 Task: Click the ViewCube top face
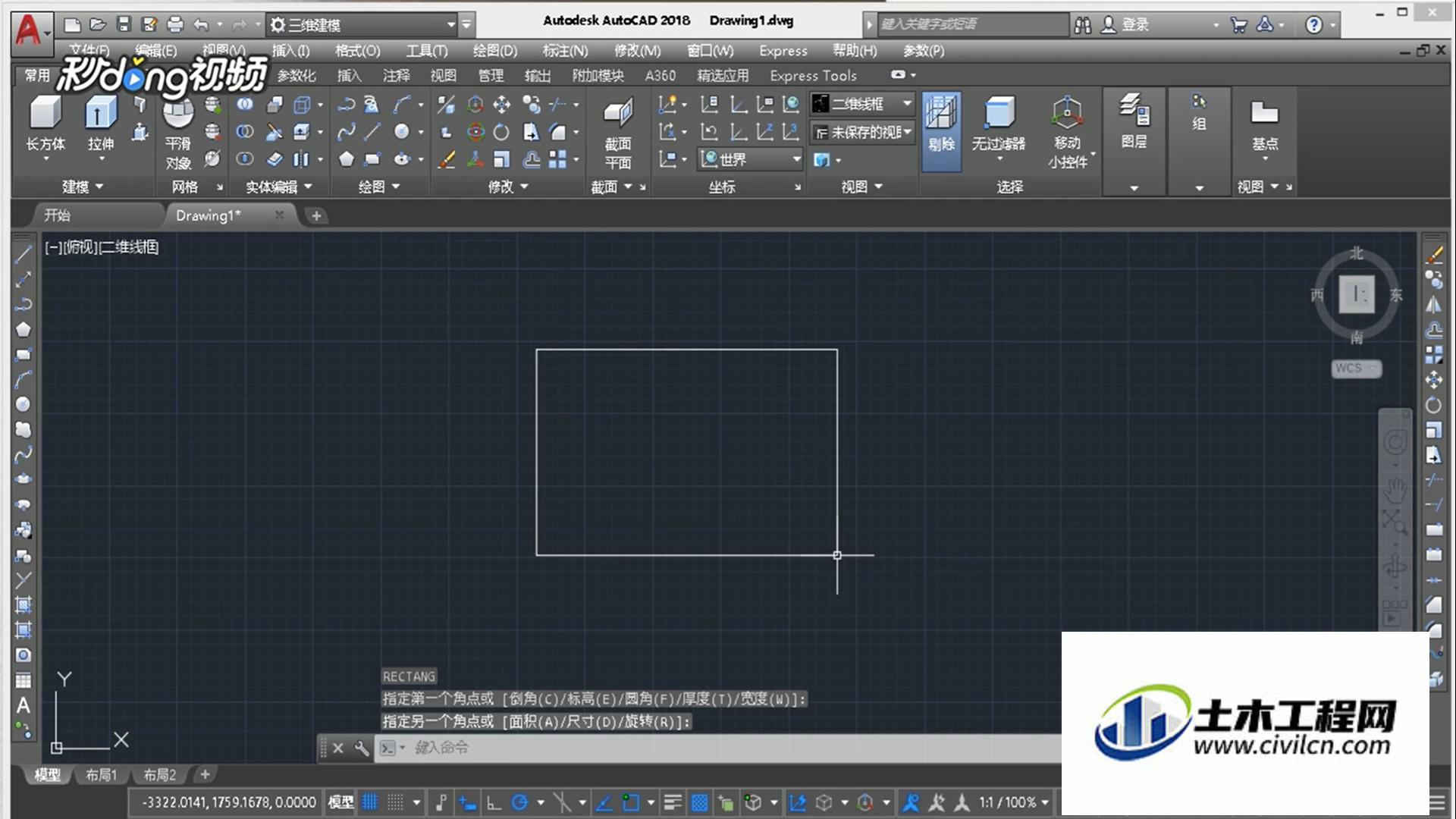coord(1357,294)
